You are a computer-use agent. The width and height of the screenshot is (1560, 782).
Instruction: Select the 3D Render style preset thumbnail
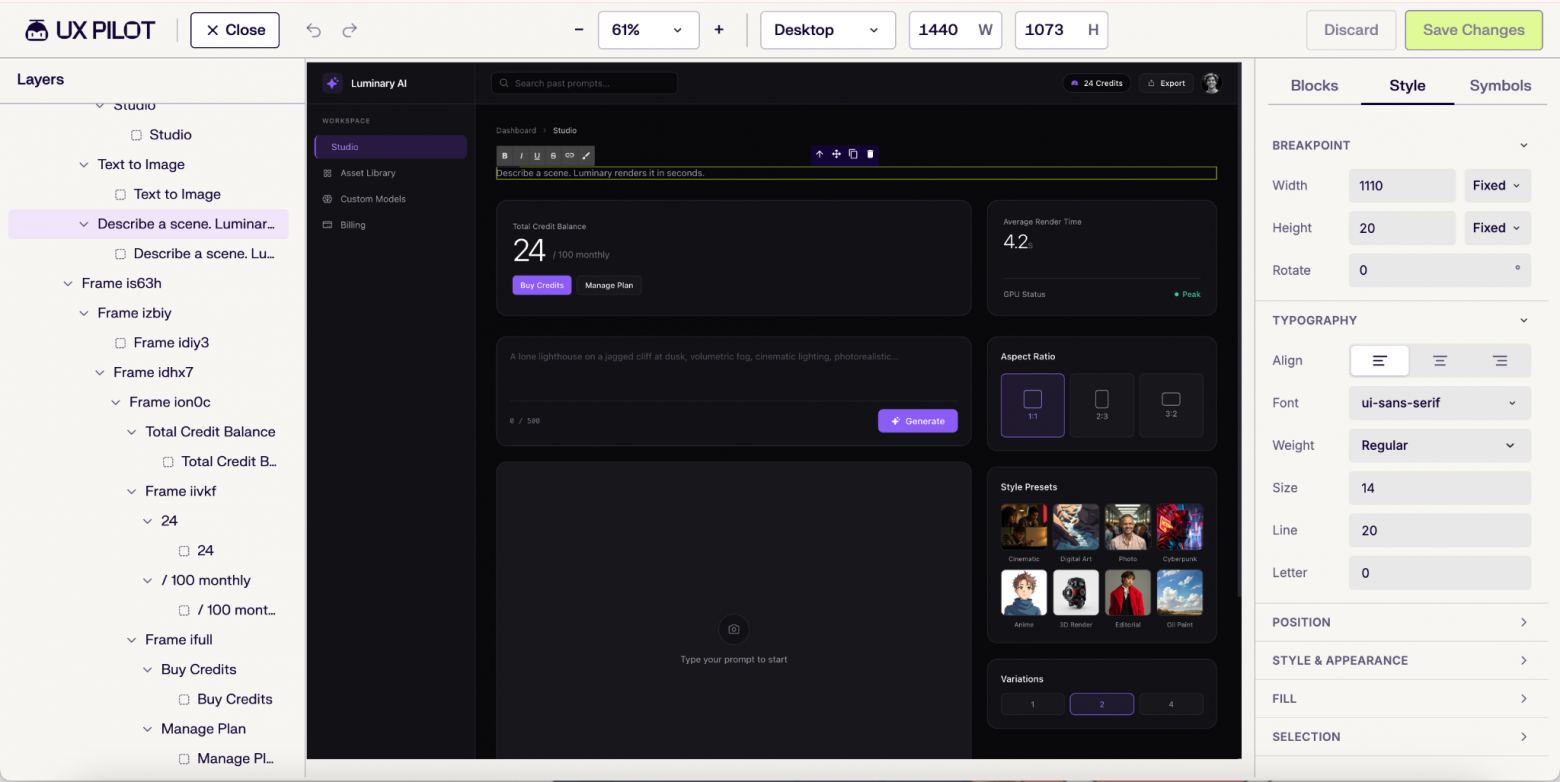pos(1076,593)
